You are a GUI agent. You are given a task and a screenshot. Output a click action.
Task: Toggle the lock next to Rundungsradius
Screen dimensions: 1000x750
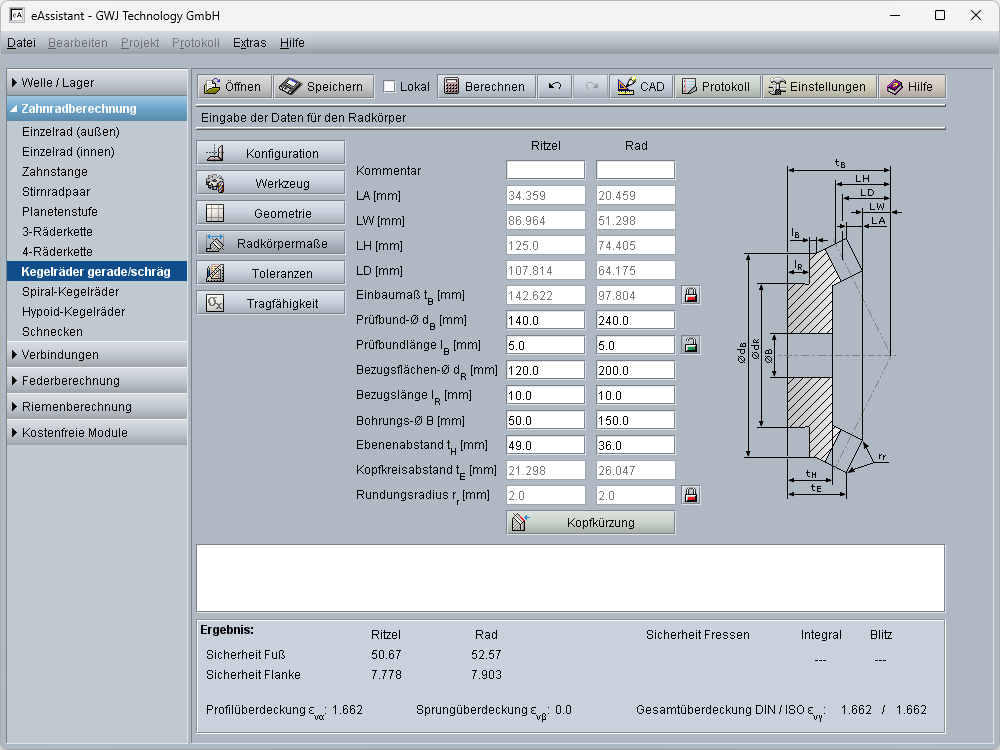click(691, 495)
